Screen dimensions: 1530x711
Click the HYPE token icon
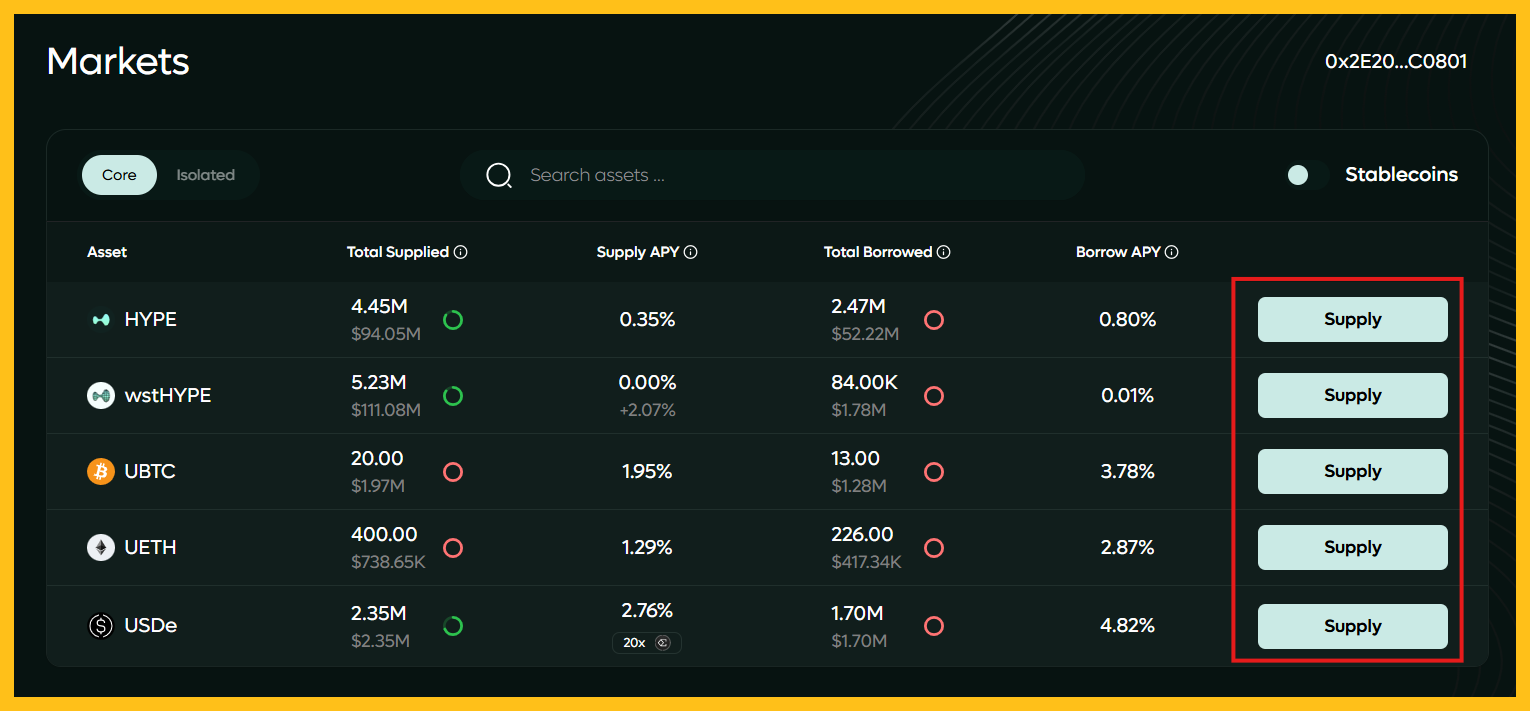101,320
